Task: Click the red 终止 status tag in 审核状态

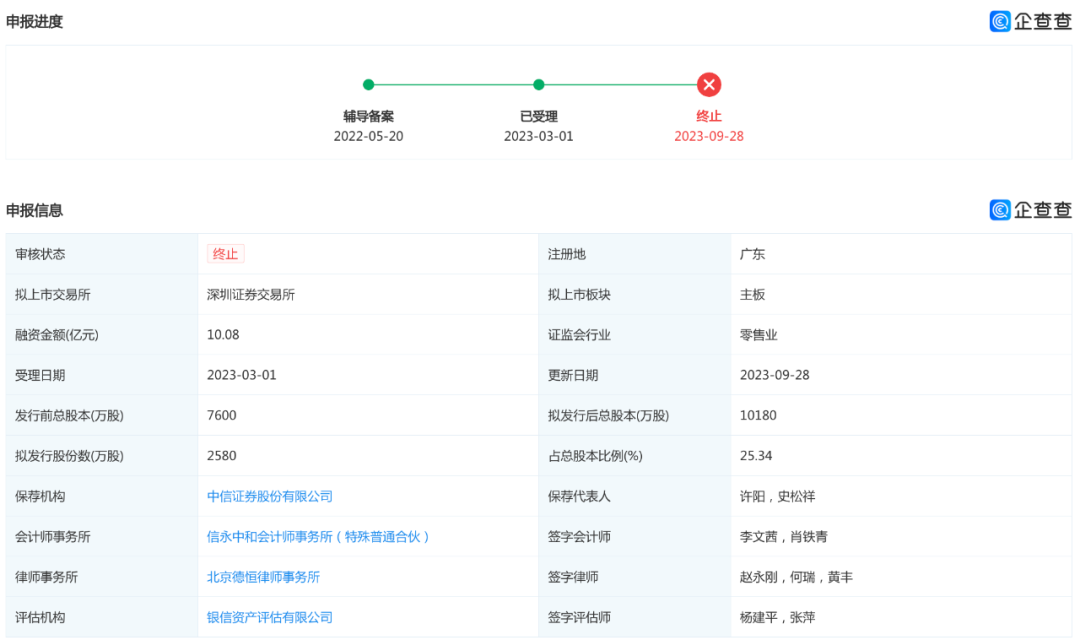Action: coord(225,253)
